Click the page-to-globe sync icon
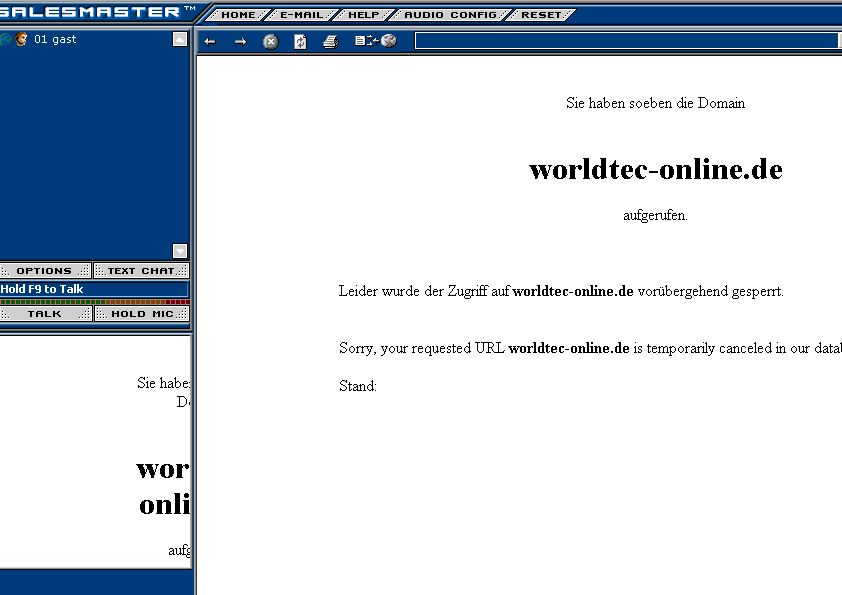The image size is (842, 595). 375,41
